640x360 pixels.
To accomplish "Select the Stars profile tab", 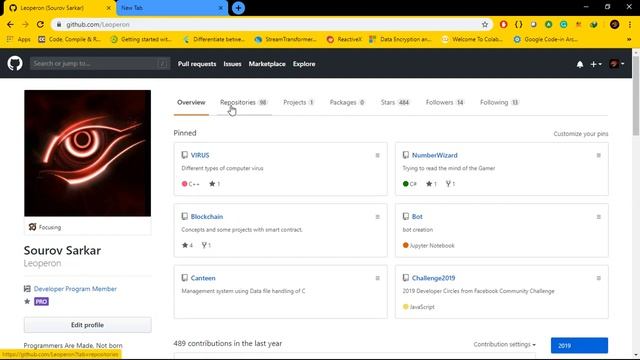I will click(x=395, y=102).
